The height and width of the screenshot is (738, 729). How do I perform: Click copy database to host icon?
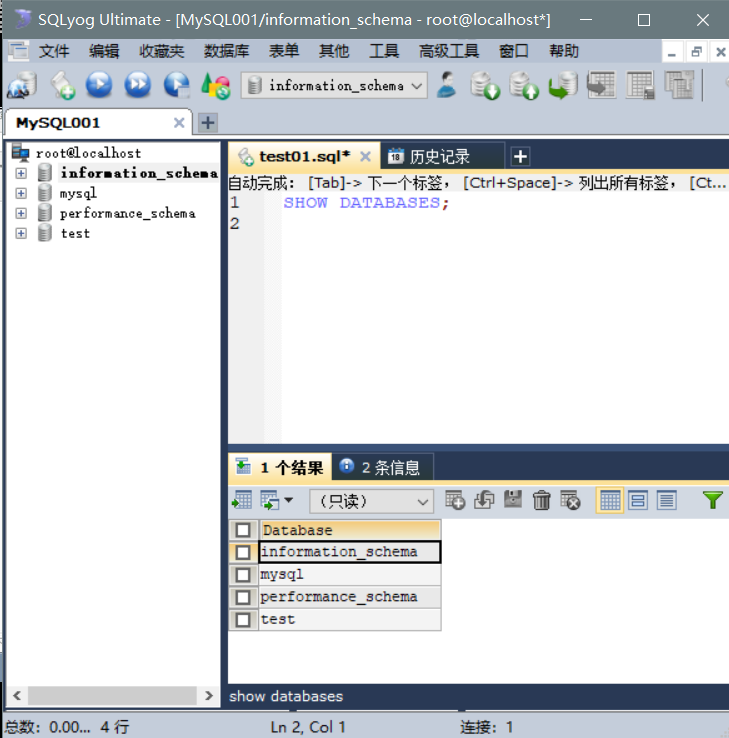(563, 85)
